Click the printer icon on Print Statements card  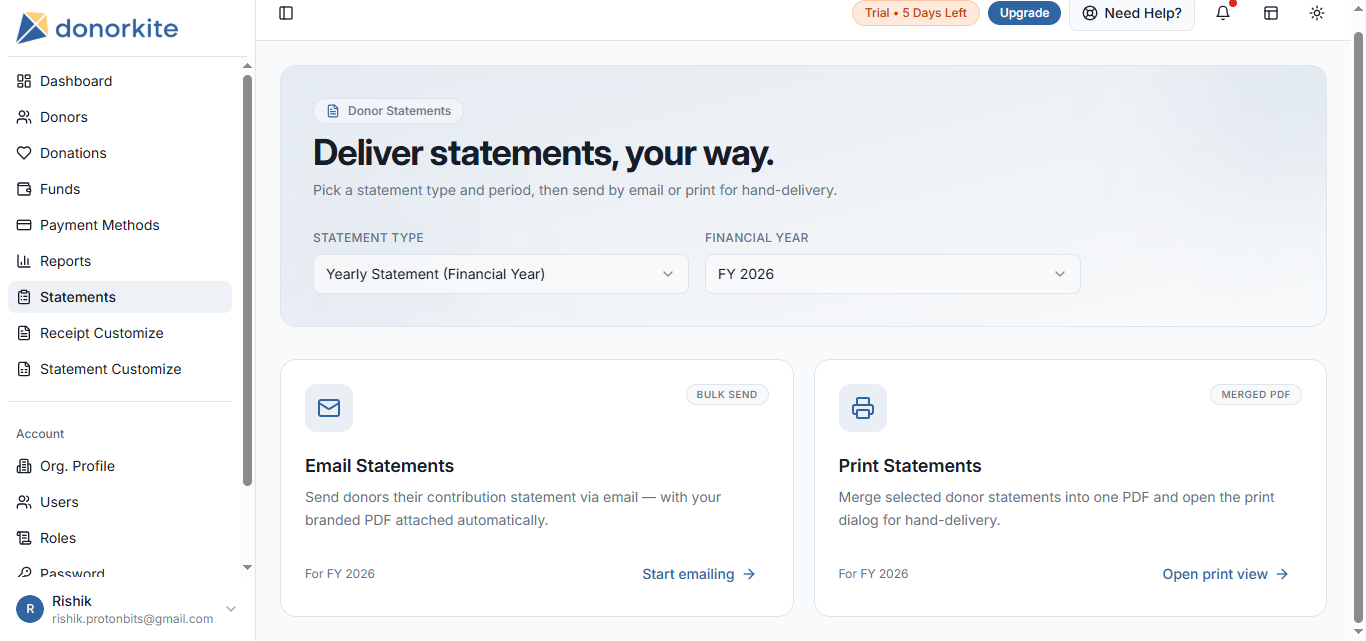(863, 408)
